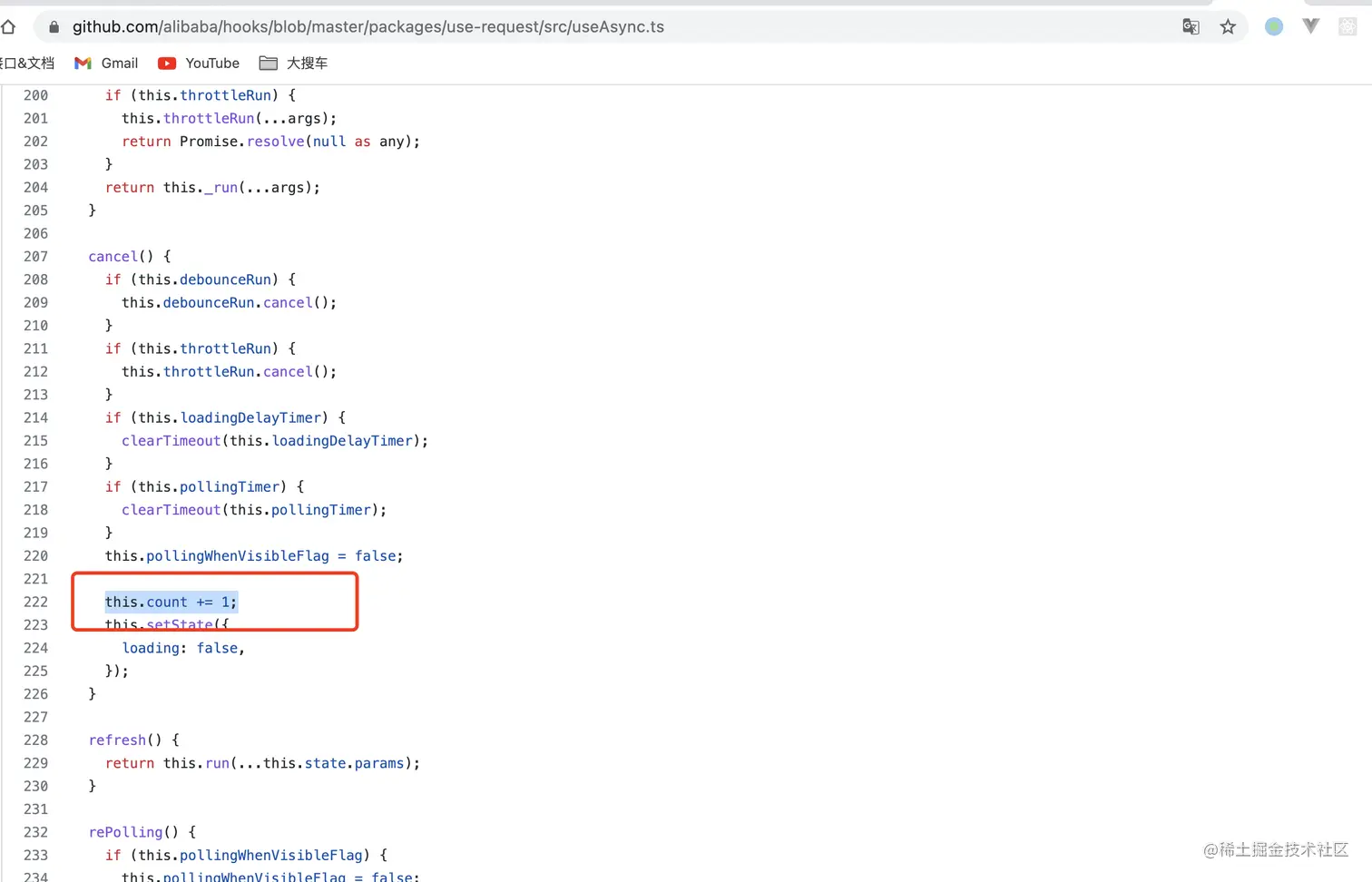Click 'return this._run(...args);' code line
The height and width of the screenshot is (882, 1372).
click(213, 188)
